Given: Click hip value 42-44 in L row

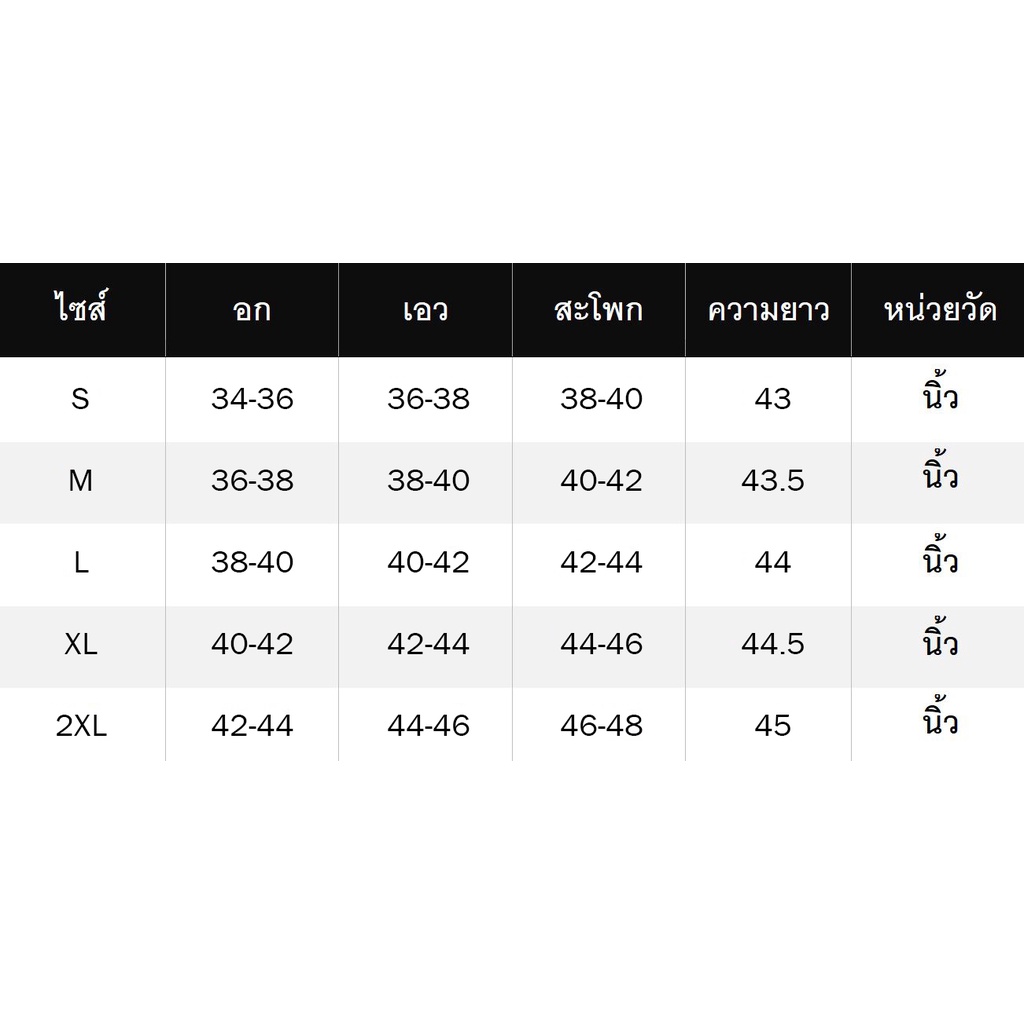Looking at the screenshot, I should [601, 563].
